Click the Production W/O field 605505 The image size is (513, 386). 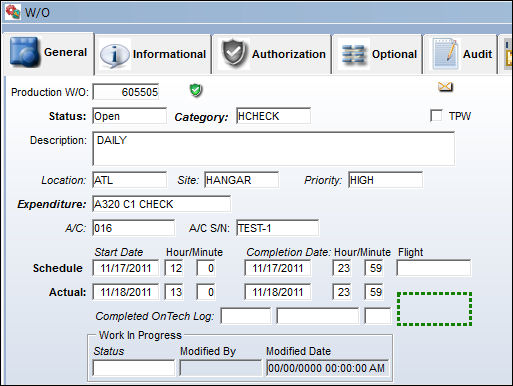pyautogui.click(x=126, y=92)
